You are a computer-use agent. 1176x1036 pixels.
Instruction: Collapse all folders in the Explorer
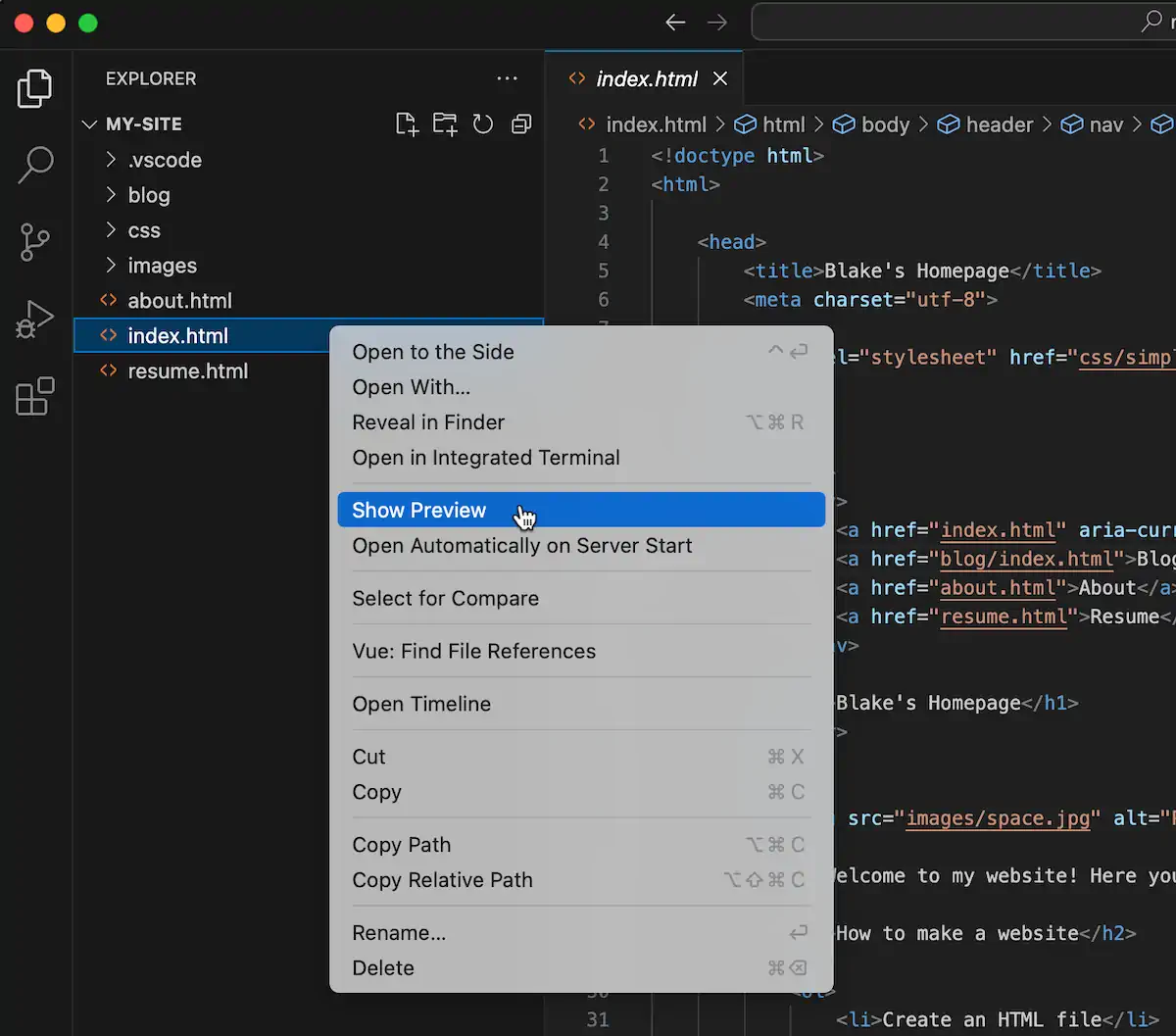click(520, 123)
